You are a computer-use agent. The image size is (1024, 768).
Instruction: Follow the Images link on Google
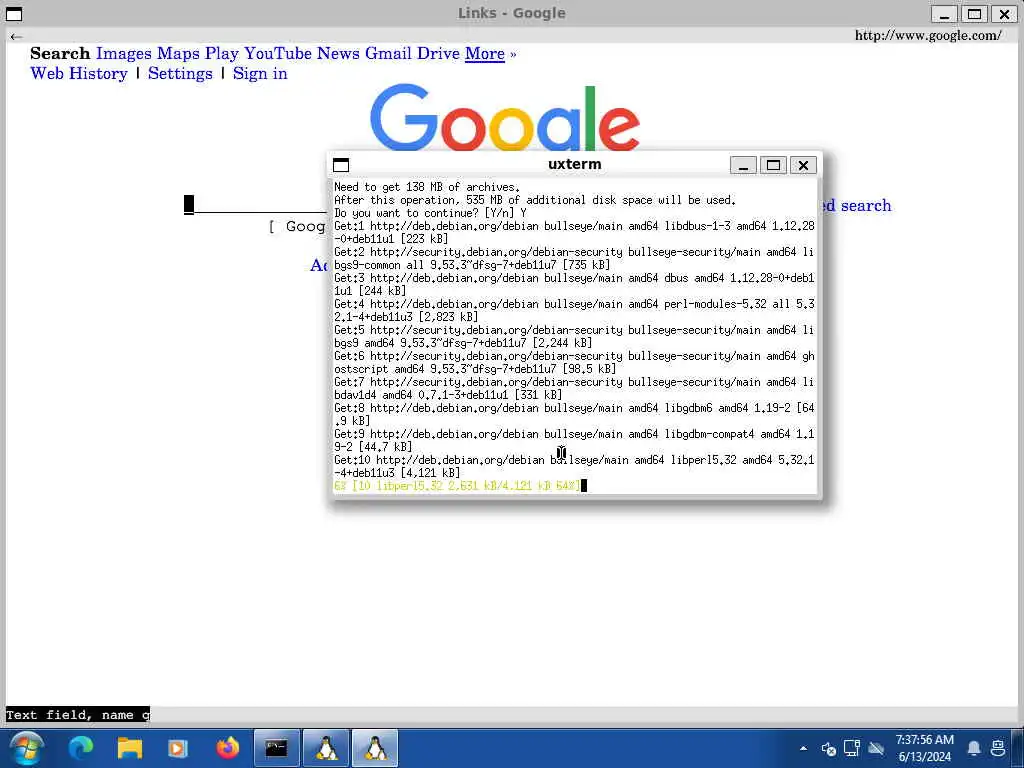[x=123, y=54]
